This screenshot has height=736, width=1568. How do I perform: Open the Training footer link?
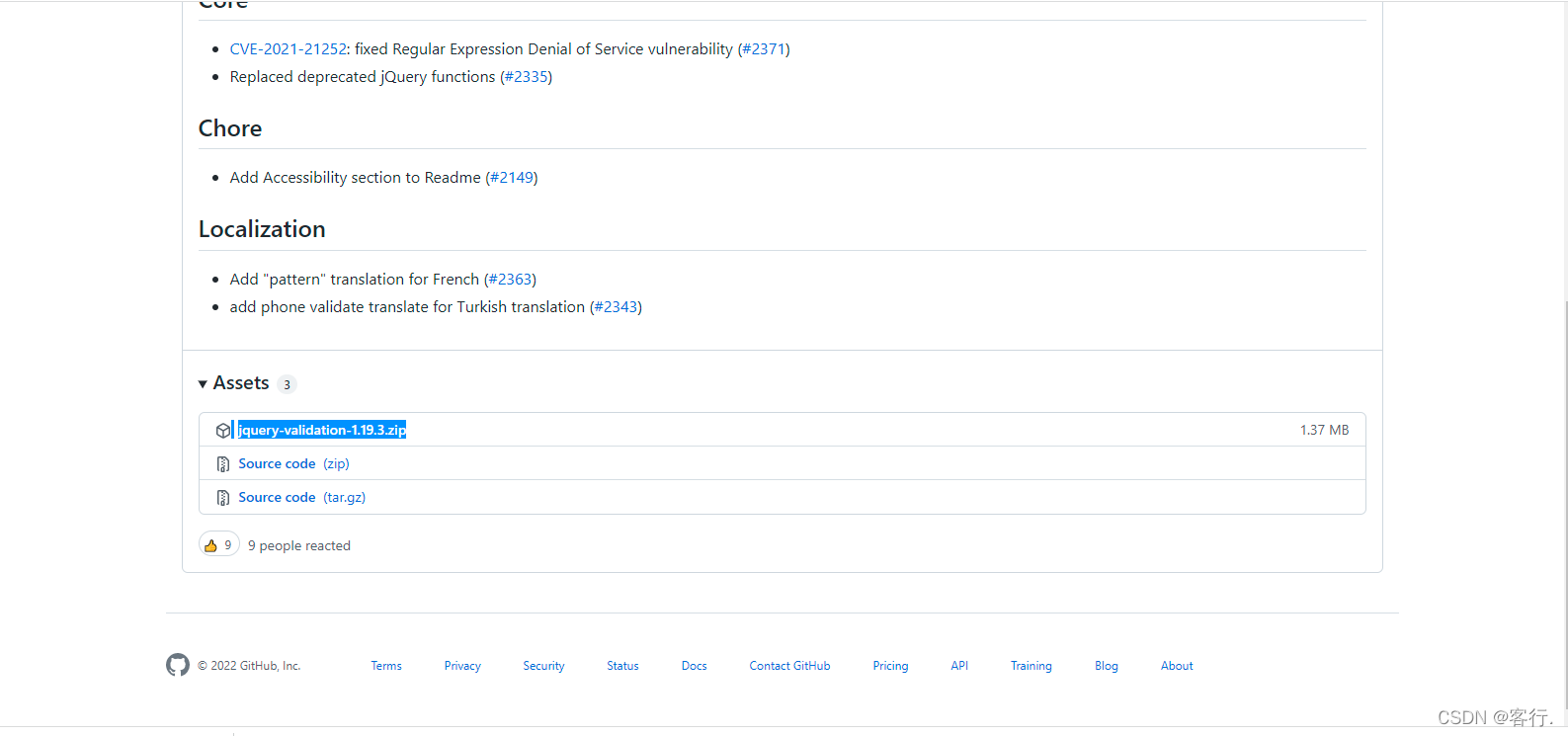click(x=1031, y=666)
